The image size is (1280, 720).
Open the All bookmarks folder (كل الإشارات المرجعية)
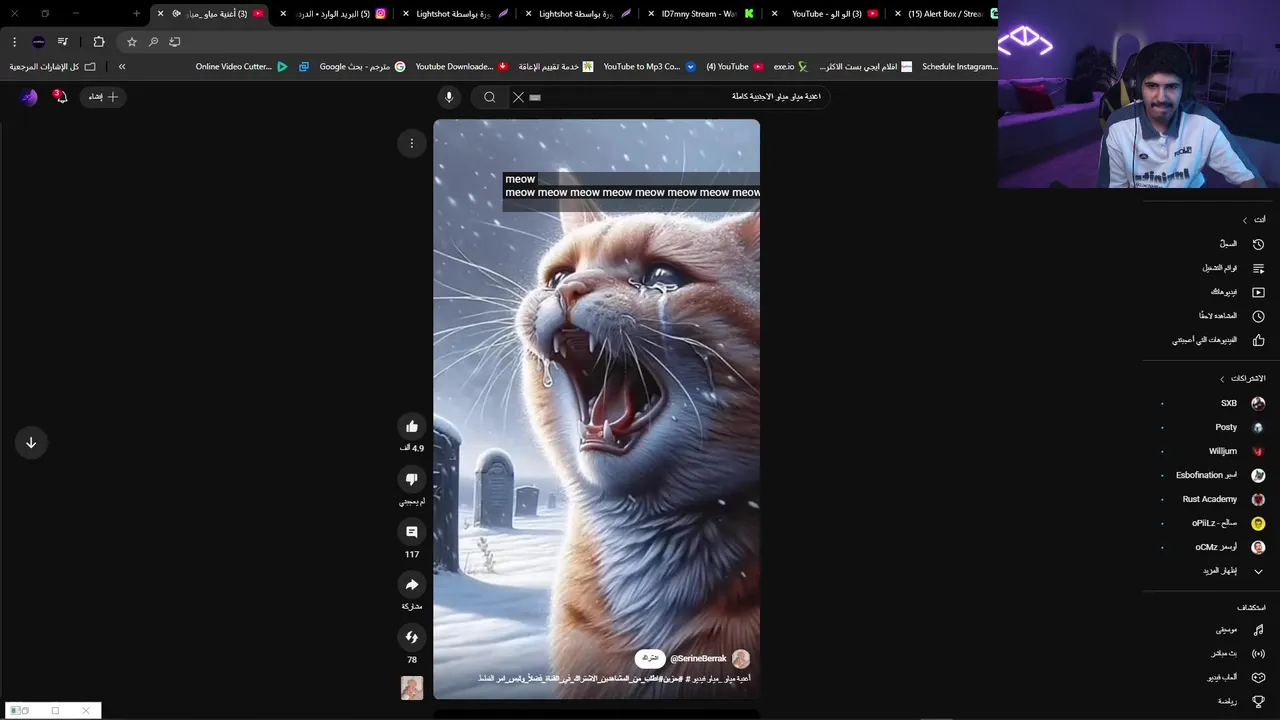tap(52, 67)
